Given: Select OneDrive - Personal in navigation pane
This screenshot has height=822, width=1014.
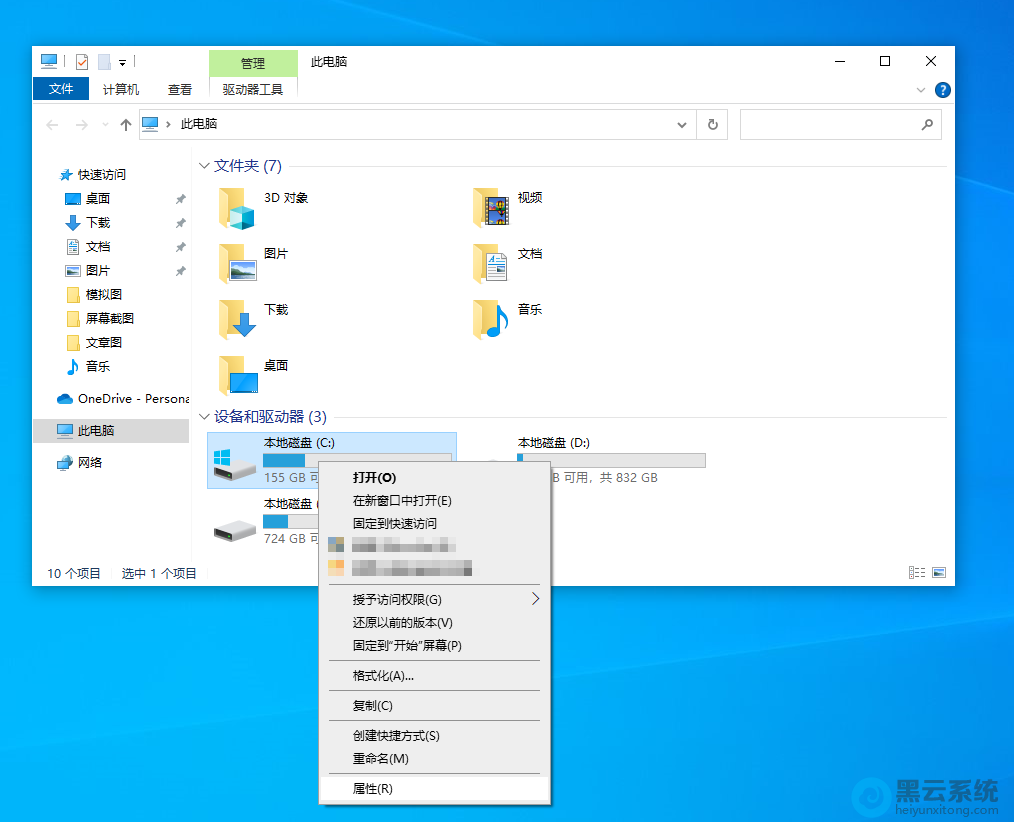Looking at the screenshot, I should pyautogui.click(x=132, y=398).
